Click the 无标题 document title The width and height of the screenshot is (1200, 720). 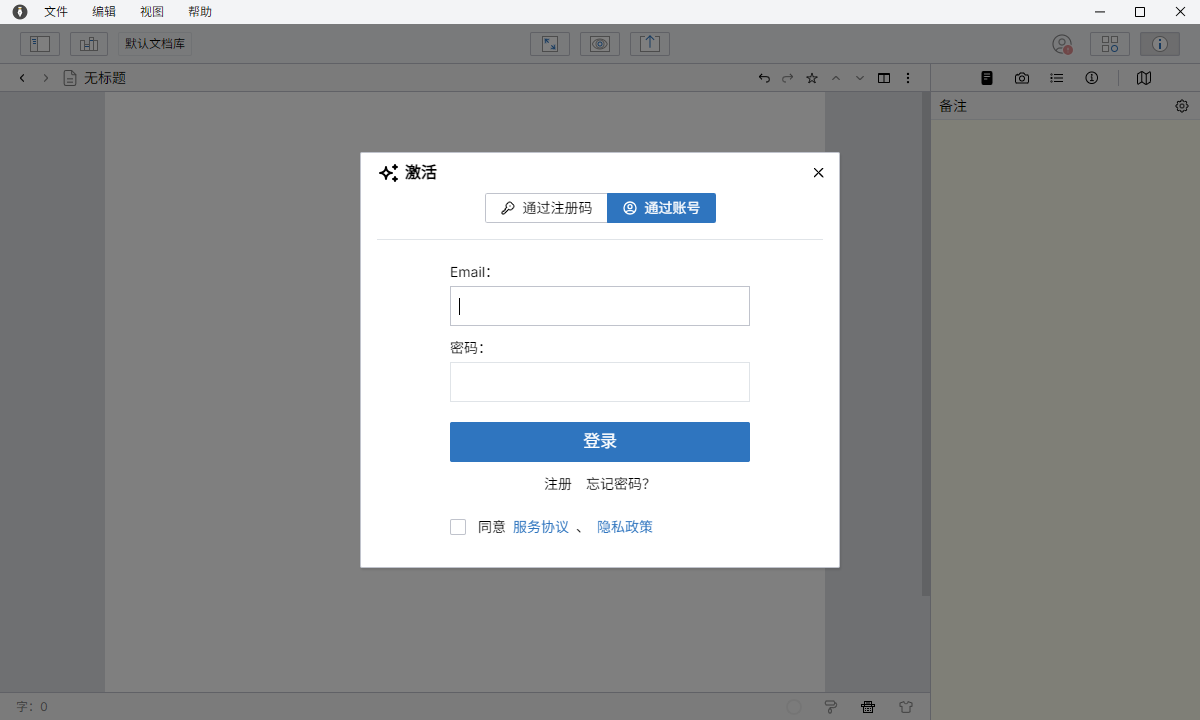coord(105,78)
